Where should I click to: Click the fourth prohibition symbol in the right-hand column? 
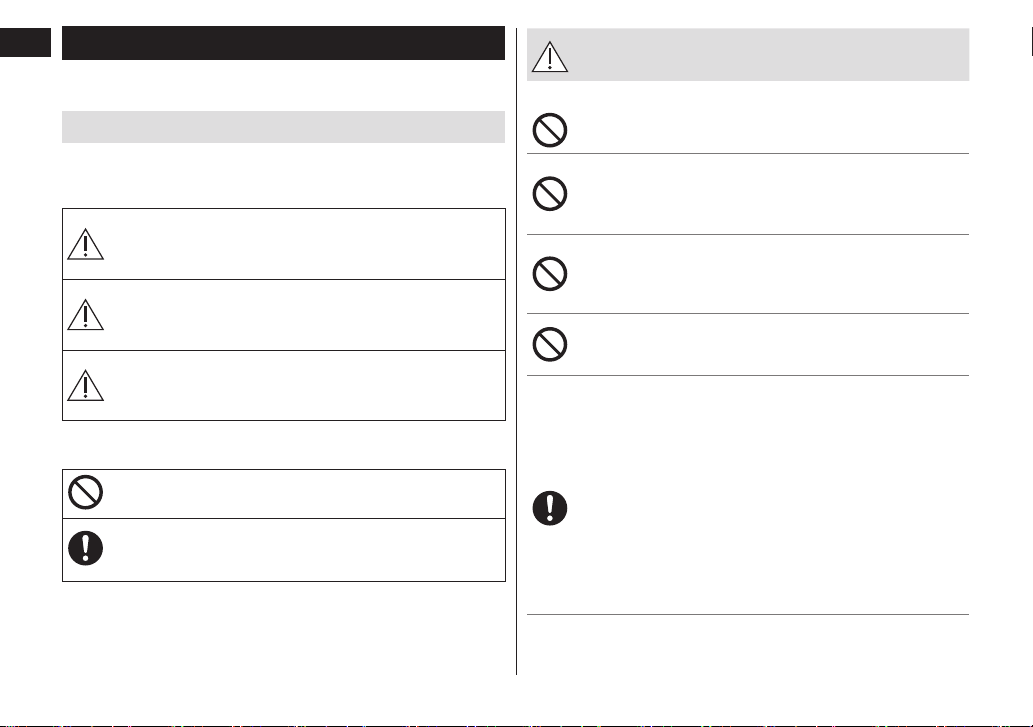tap(549, 344)
